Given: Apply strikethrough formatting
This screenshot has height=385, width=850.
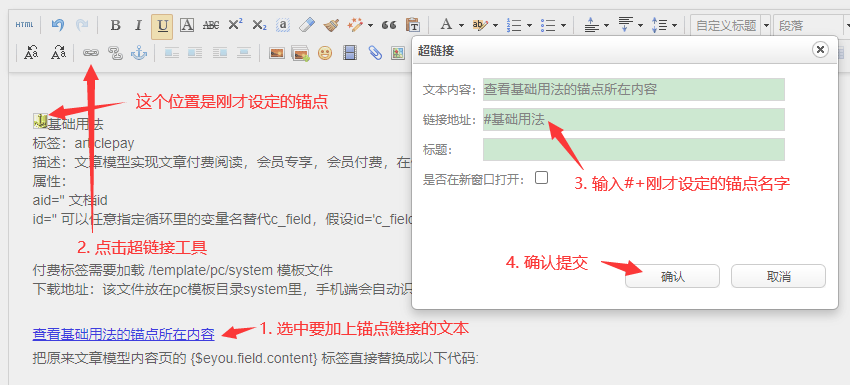Looking at the screenshot, I should (x=210, y=25).
